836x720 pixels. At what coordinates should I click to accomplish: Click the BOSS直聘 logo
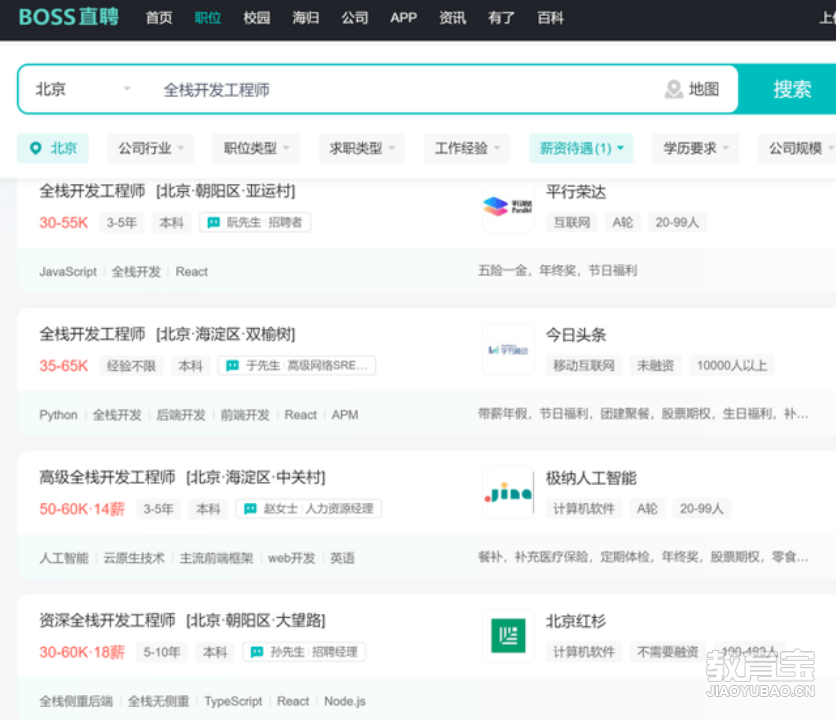point(69,17)
